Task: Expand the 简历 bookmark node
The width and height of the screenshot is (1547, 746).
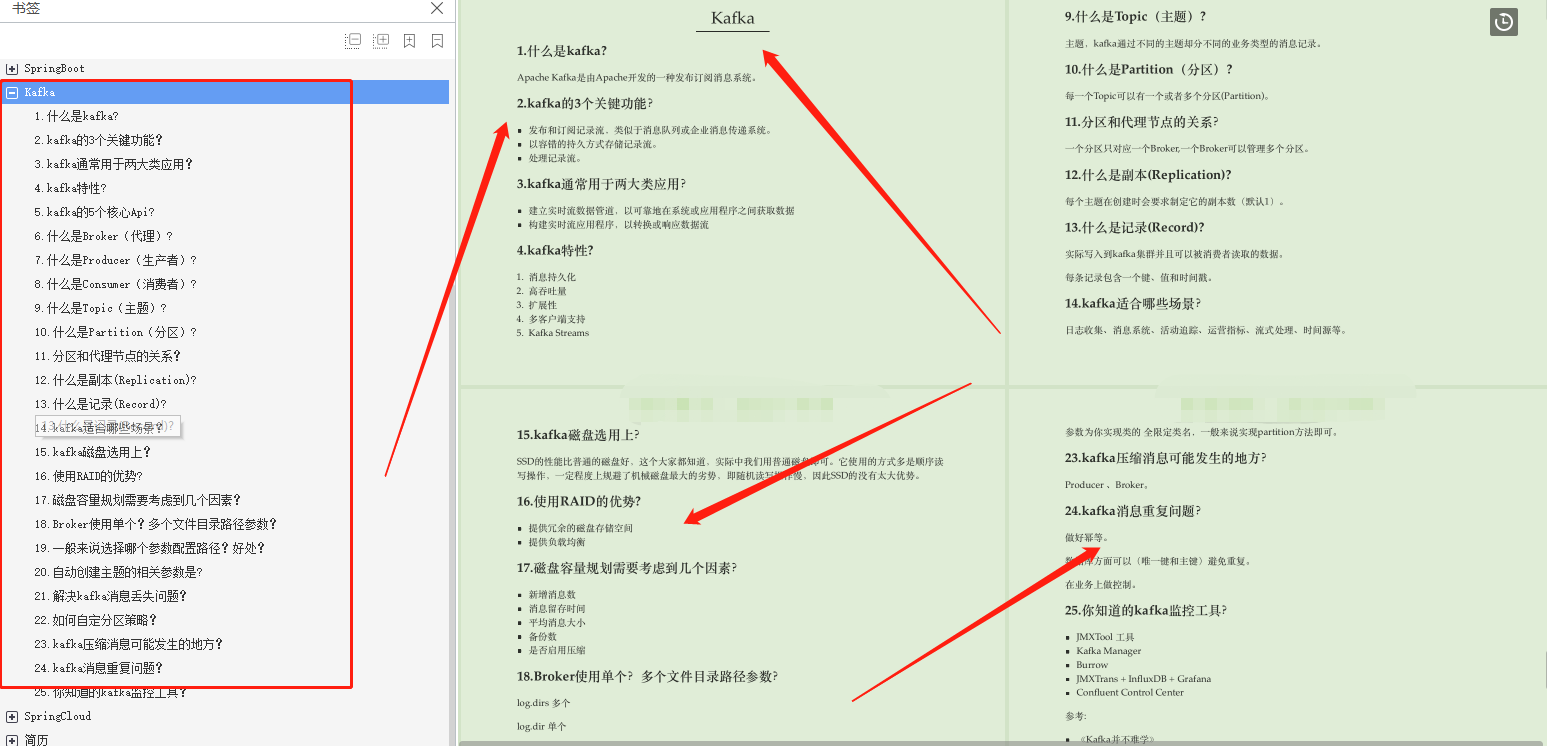Action: tap(12, 740)
